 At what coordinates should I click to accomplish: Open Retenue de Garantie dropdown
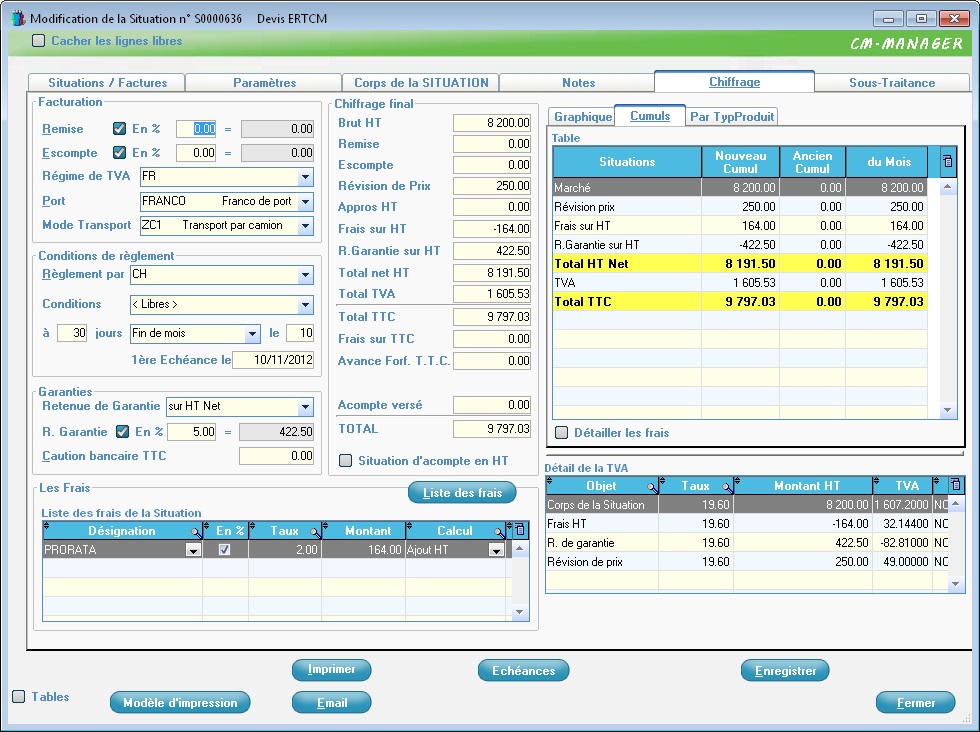(x=305, y=407)
